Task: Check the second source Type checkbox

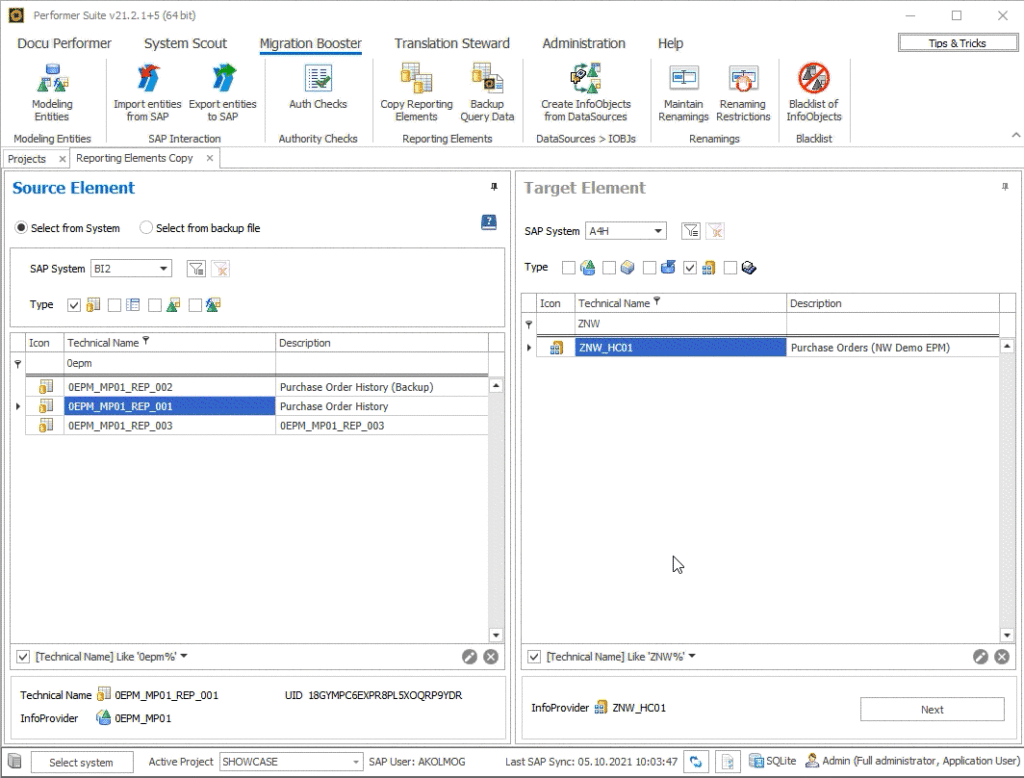Action: tap(114, 305)
